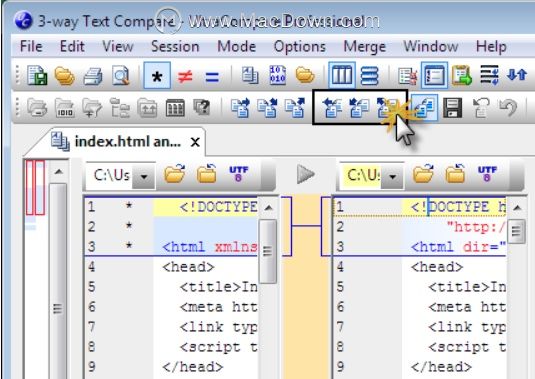Open the Edit menu
The height and width of the screenshot is (379, 535).
point(72,46)
